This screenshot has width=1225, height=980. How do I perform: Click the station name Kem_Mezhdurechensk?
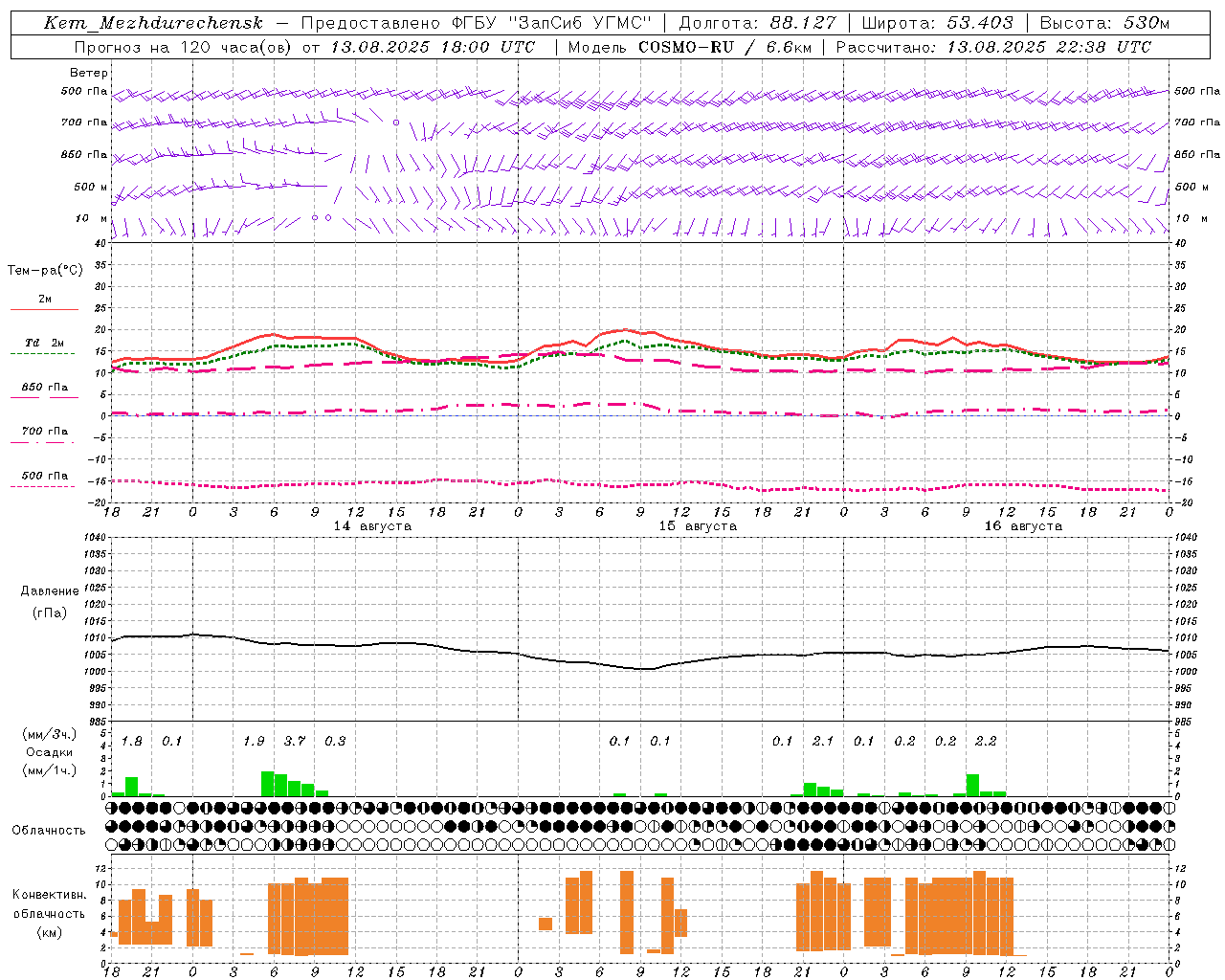[153, 24]
